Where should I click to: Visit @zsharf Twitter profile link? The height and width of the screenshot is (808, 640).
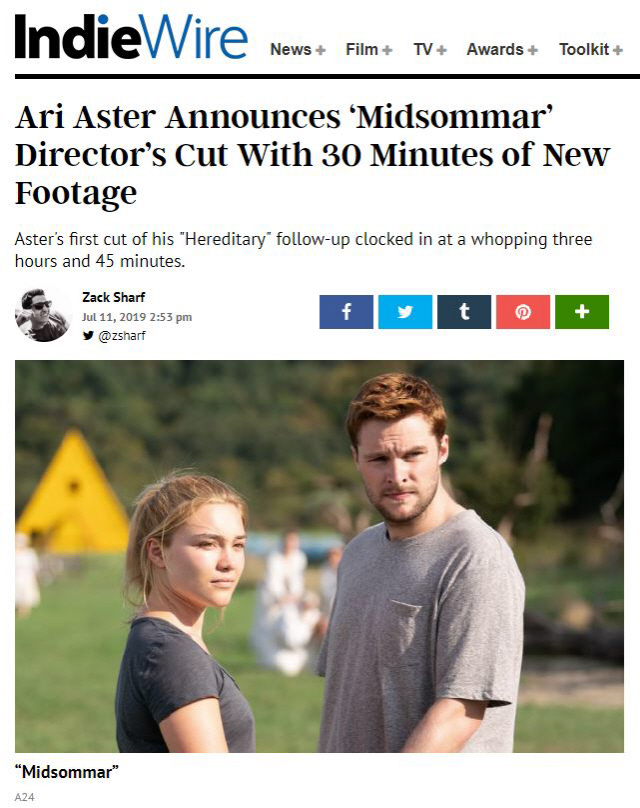pos(122,335)
